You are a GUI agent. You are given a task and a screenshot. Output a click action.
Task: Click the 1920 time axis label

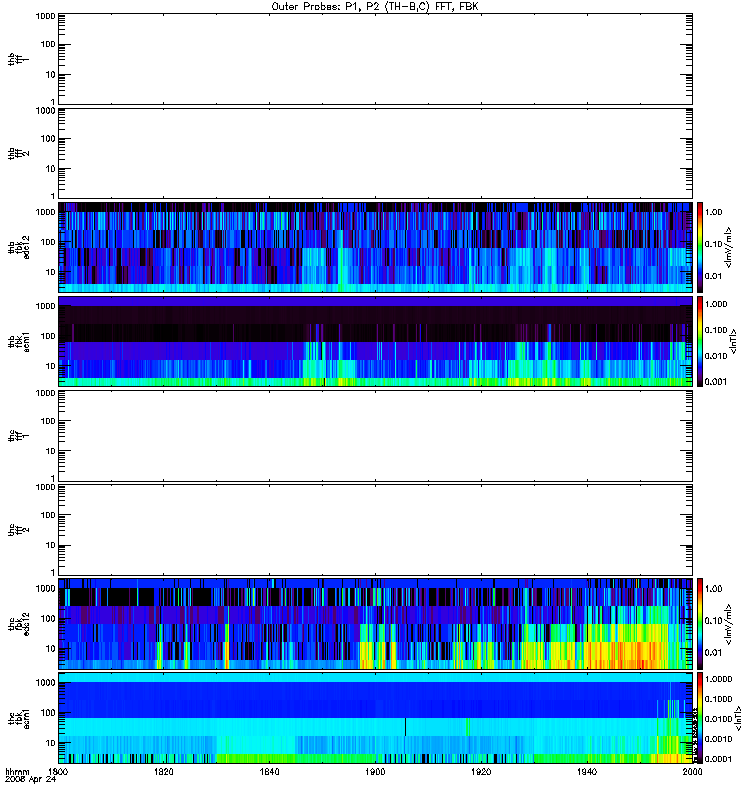point(481,772)
